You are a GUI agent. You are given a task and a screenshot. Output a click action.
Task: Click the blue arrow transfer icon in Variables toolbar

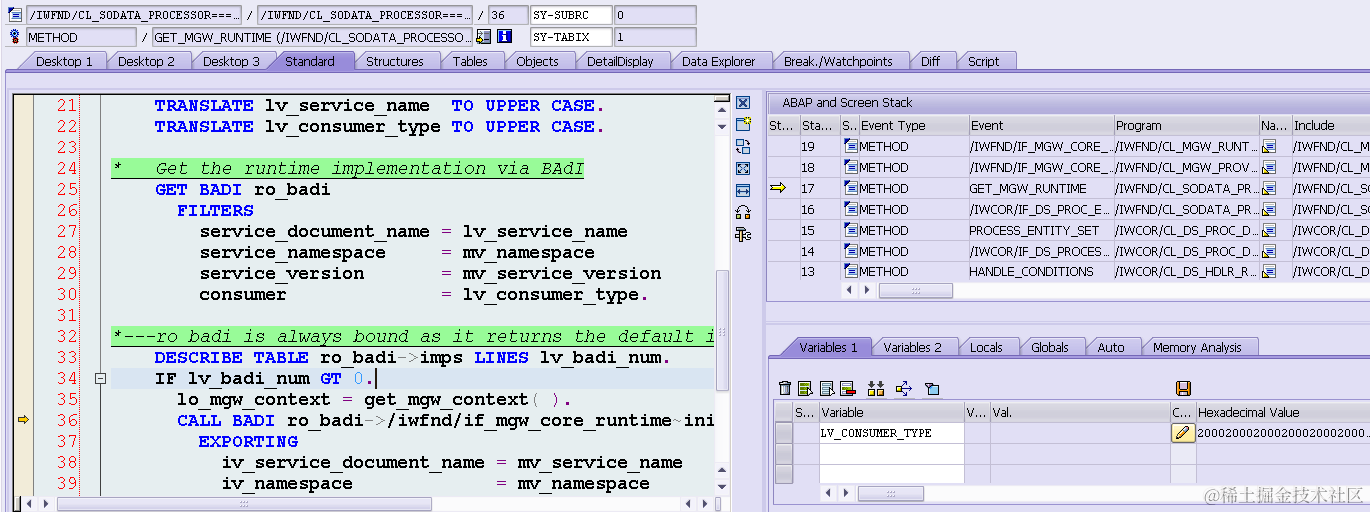[x=904, y=388]
